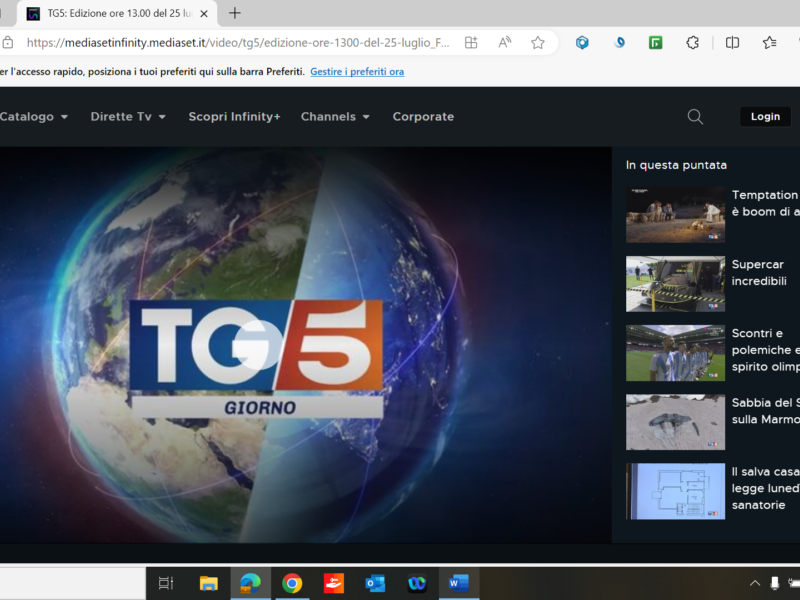Image resolution: width=800 pixels, height=600 pixels.
Task: Switch to Microsoft Edge in taskbar
Action: (x=250, y=583)
